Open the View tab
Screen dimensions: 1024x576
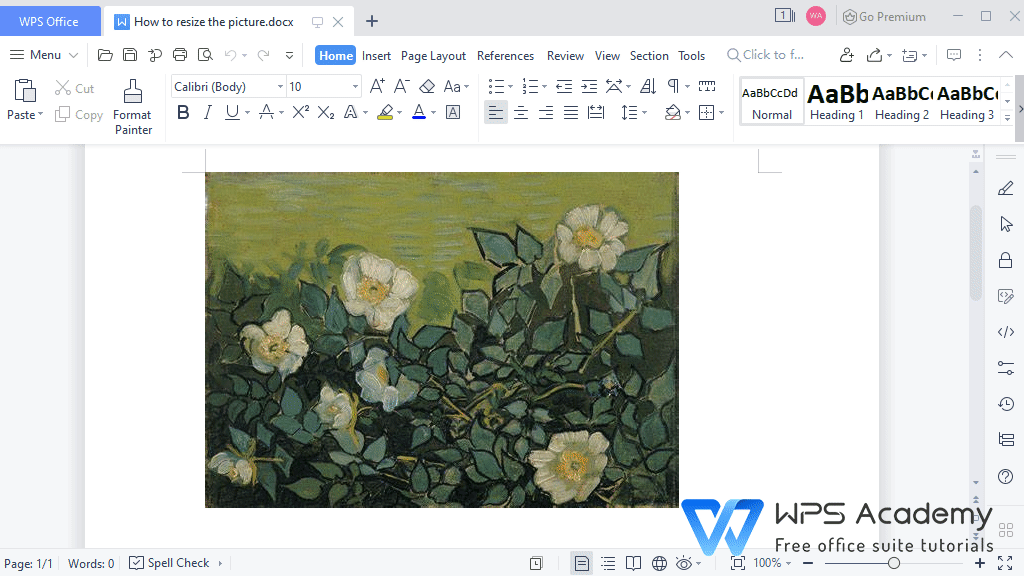pos(607,56)
